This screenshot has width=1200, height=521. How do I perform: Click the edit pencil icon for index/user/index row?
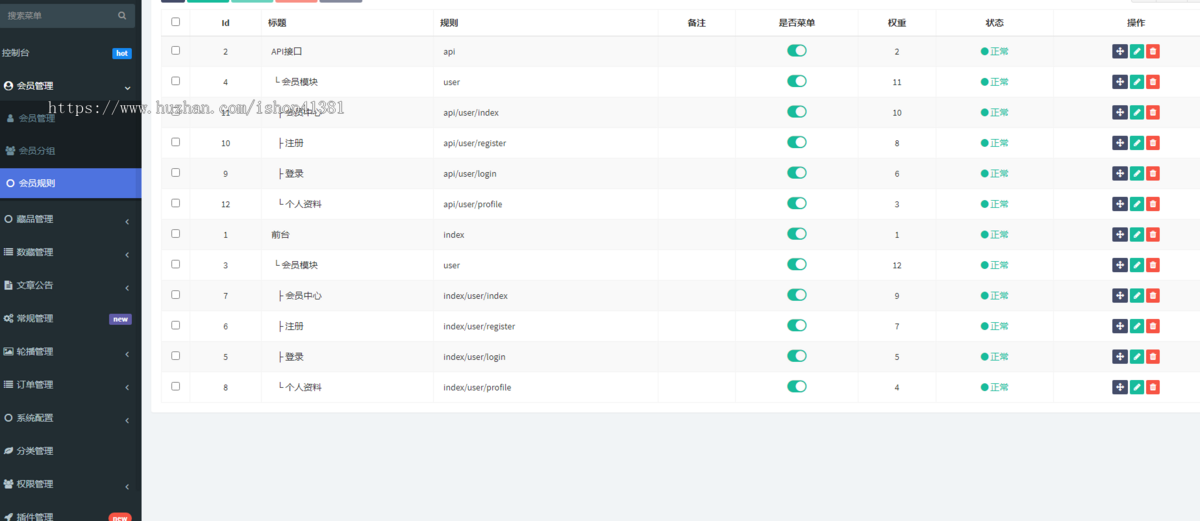(x=1136, y=295)
